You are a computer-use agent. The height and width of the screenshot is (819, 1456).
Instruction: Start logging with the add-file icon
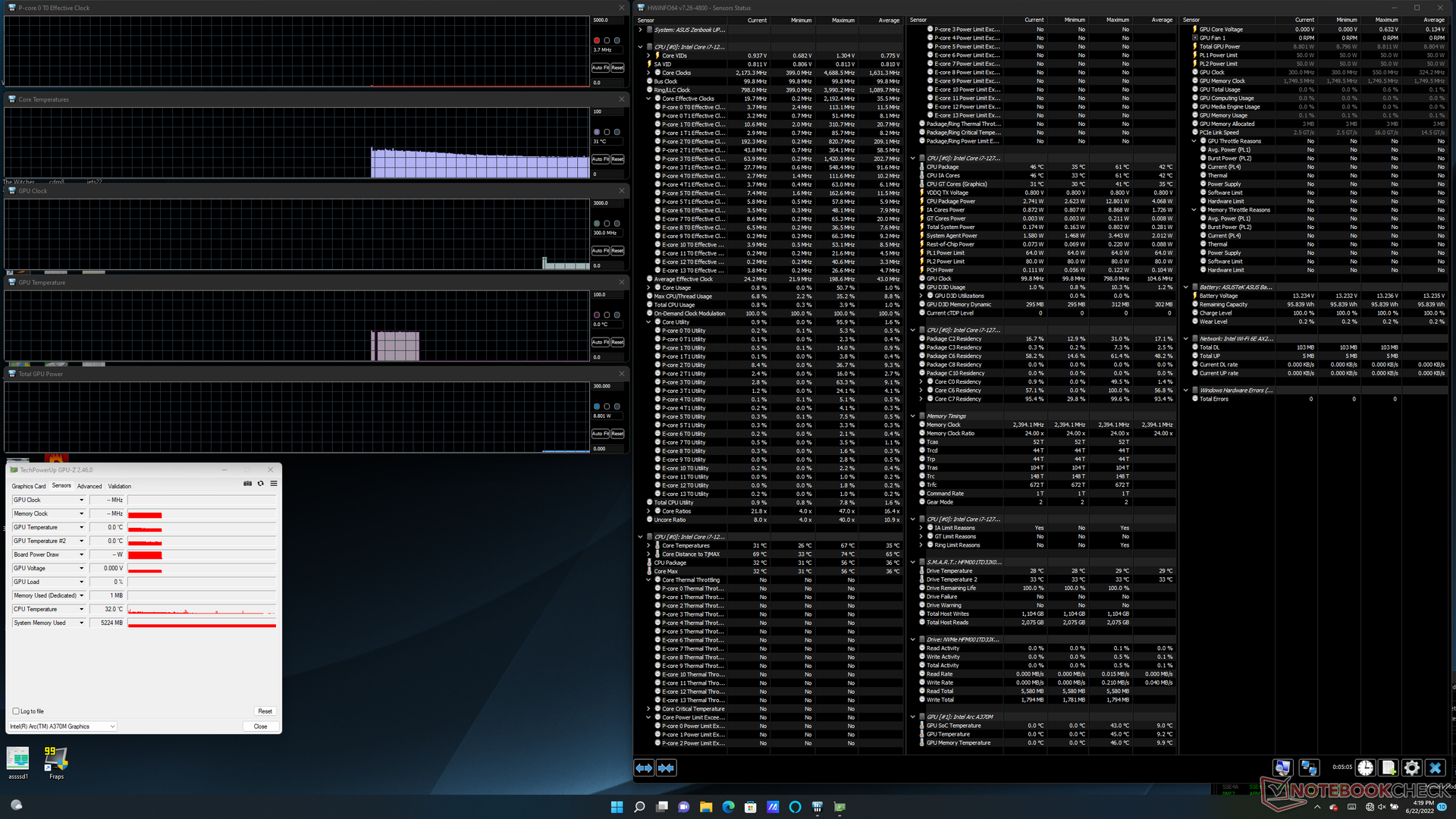tap(1389, 767)
